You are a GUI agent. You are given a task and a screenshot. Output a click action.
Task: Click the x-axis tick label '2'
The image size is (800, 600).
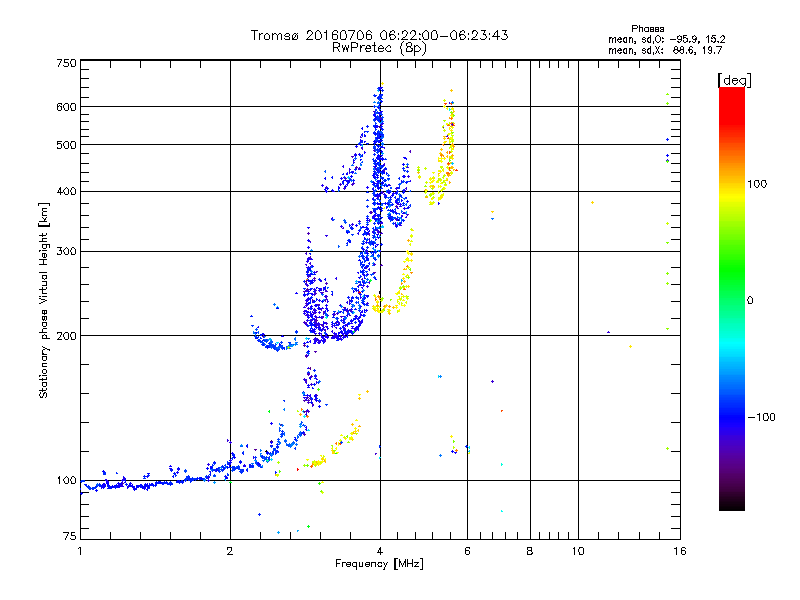click(x=230, y=551)
